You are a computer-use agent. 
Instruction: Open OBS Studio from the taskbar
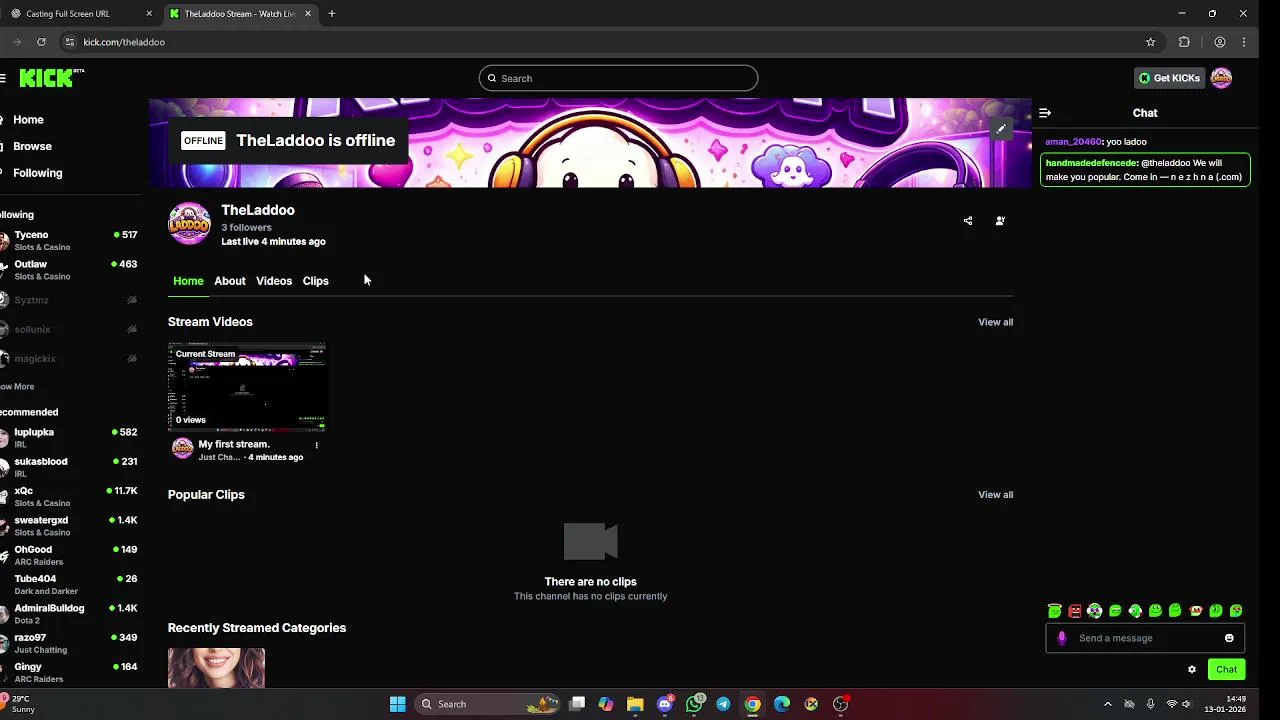[840, 704]
